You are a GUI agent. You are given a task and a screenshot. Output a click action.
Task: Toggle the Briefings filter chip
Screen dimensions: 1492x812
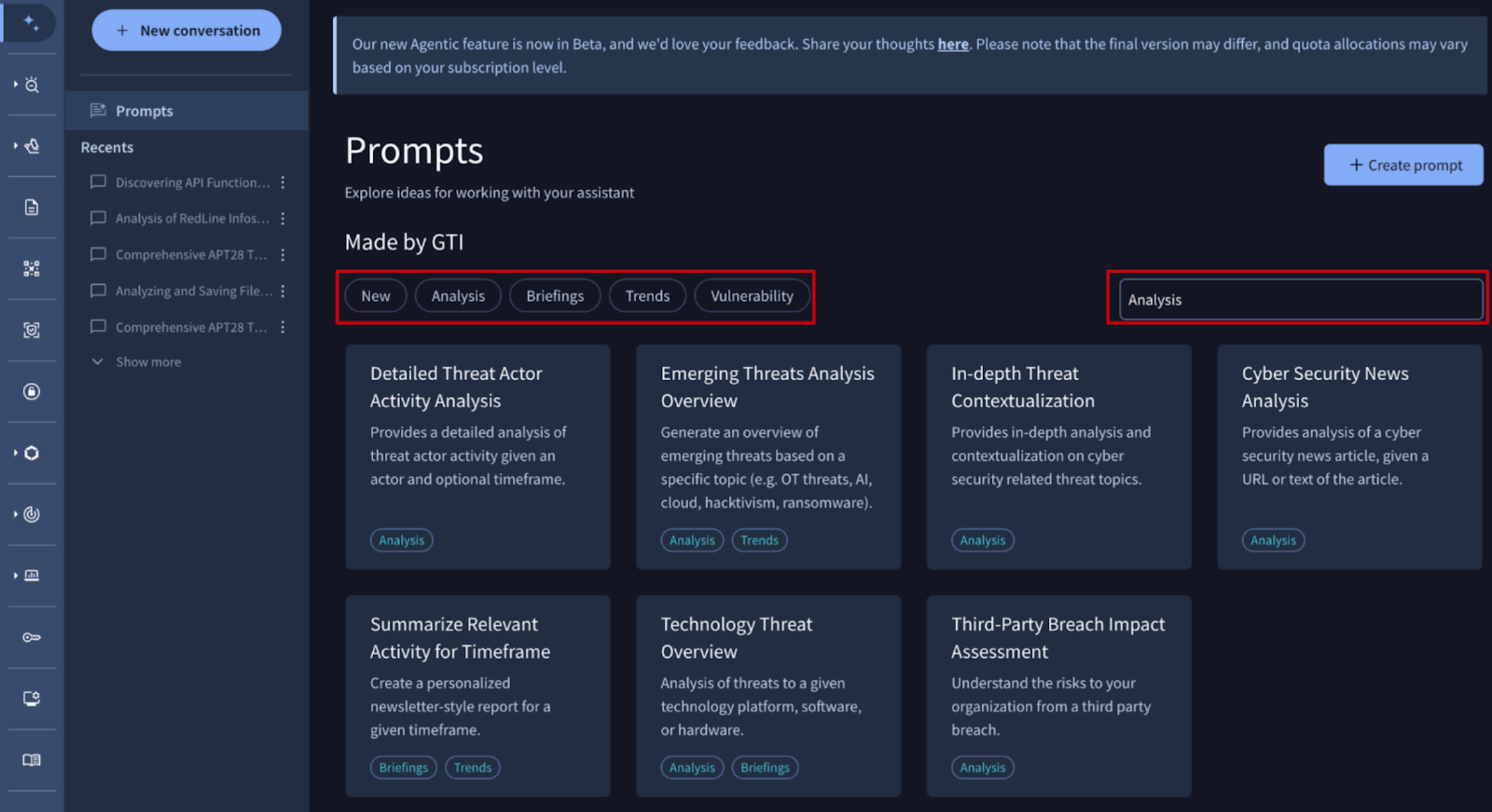[555, 296]
